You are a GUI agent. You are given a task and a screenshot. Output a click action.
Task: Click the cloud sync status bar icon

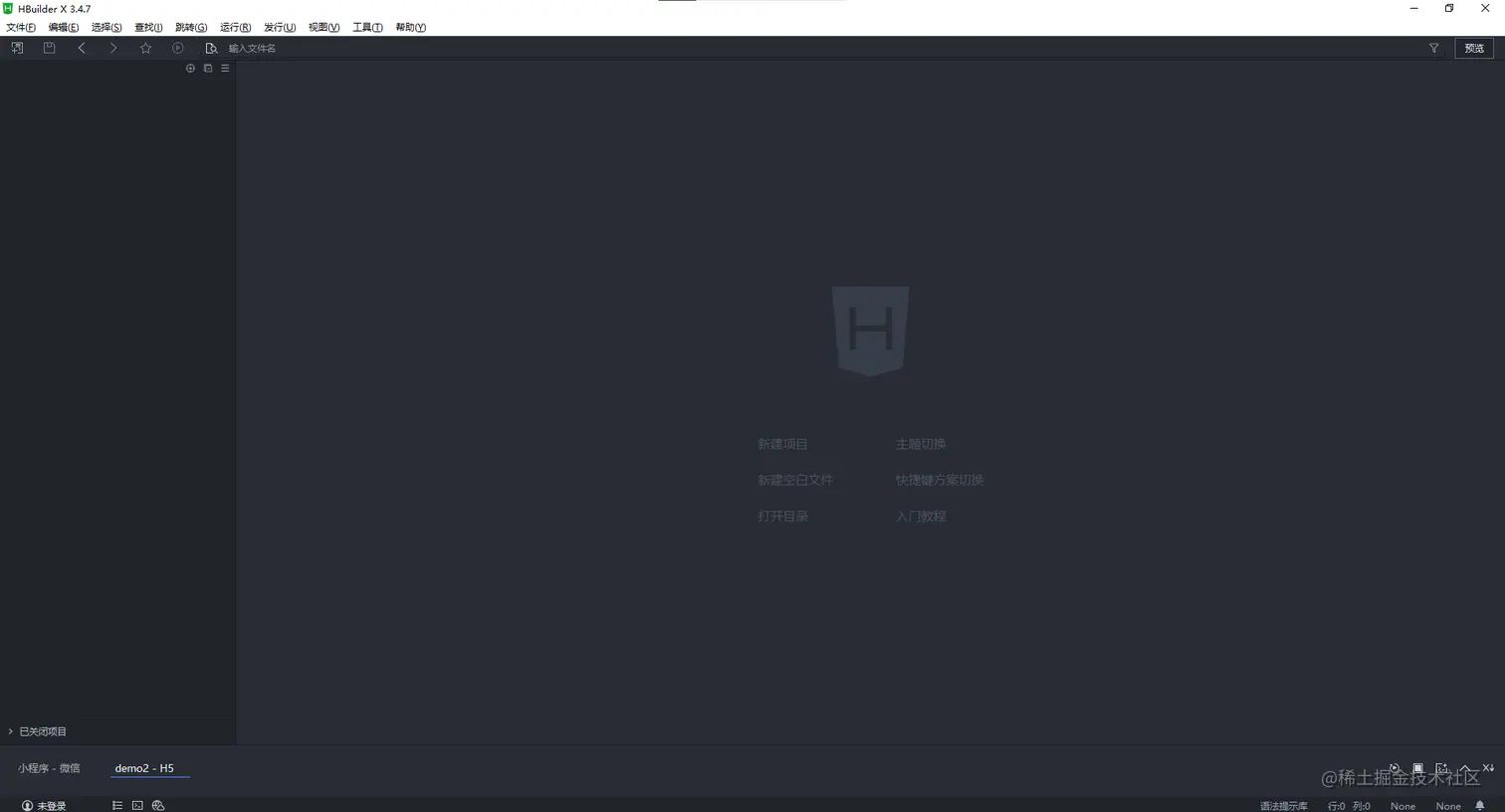(x=158, y=806)
